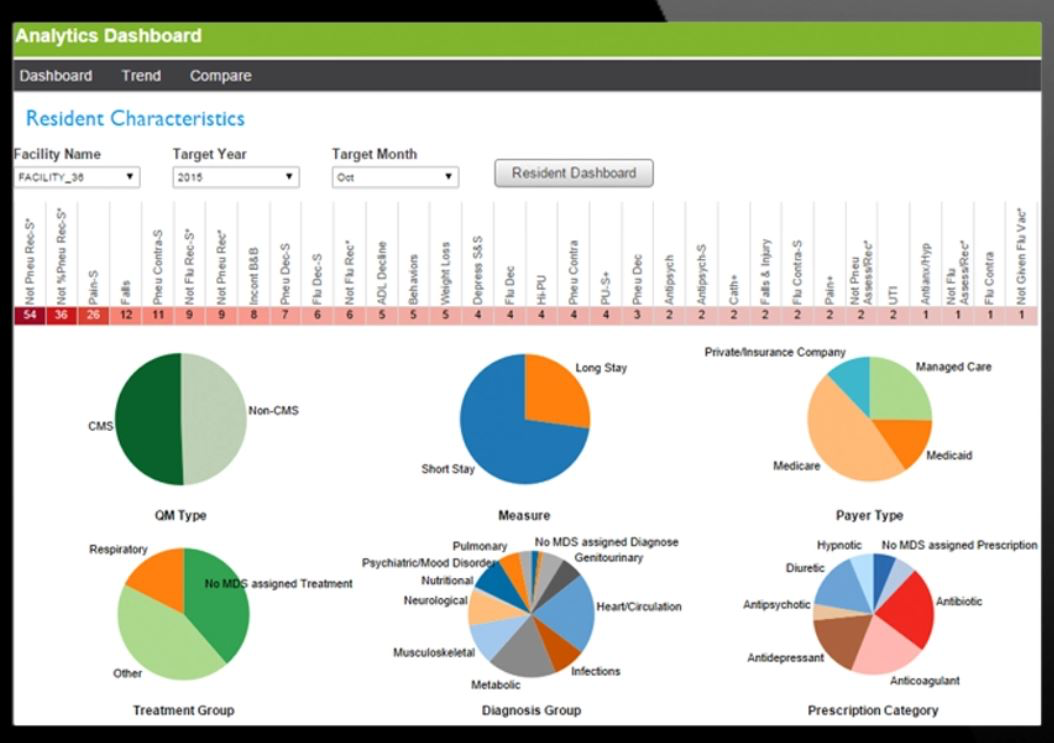Open the Target Year dropdown
This screenshot has width=1054, height=743.
tap(234, 177)
